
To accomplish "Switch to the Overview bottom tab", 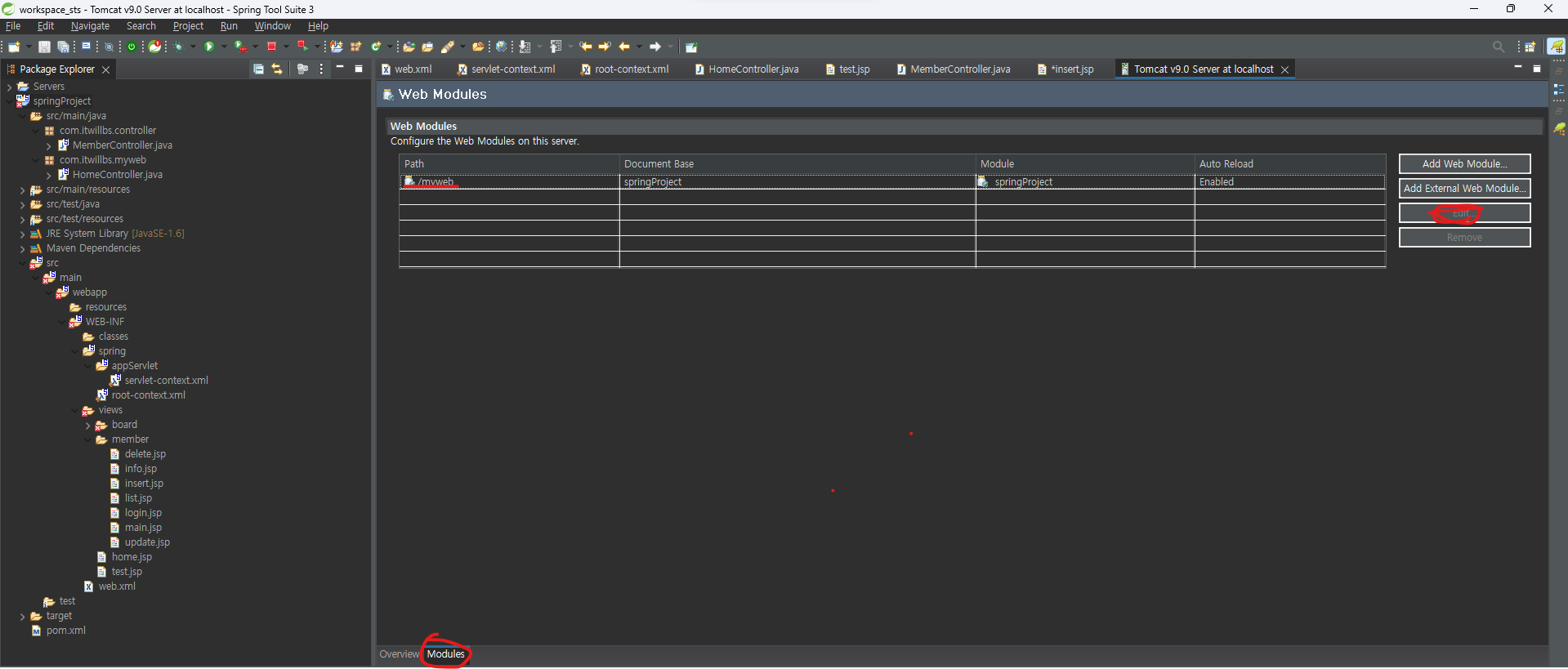I will (399, 654).
